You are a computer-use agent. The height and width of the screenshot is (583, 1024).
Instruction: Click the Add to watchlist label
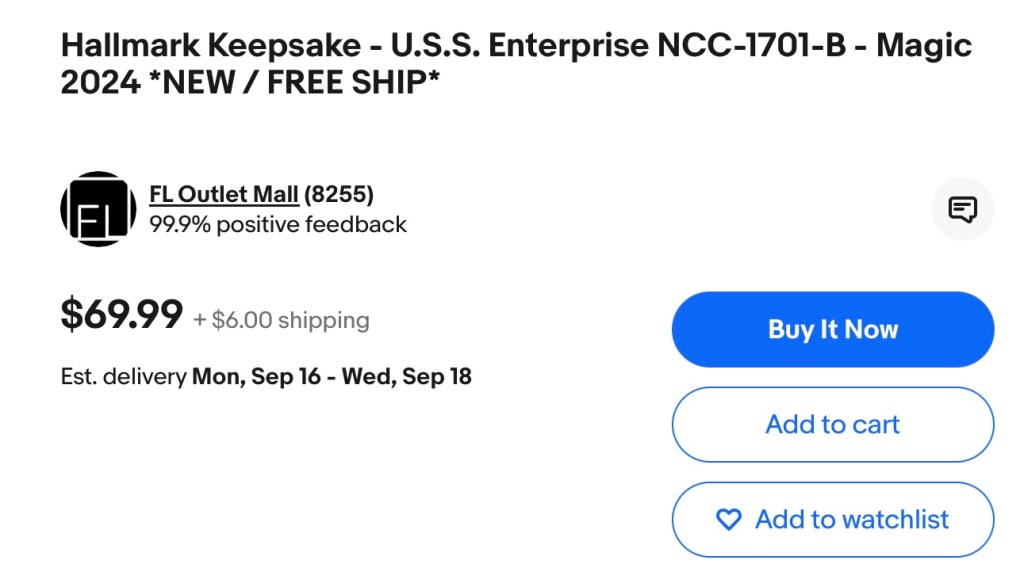tap(852, 519)
